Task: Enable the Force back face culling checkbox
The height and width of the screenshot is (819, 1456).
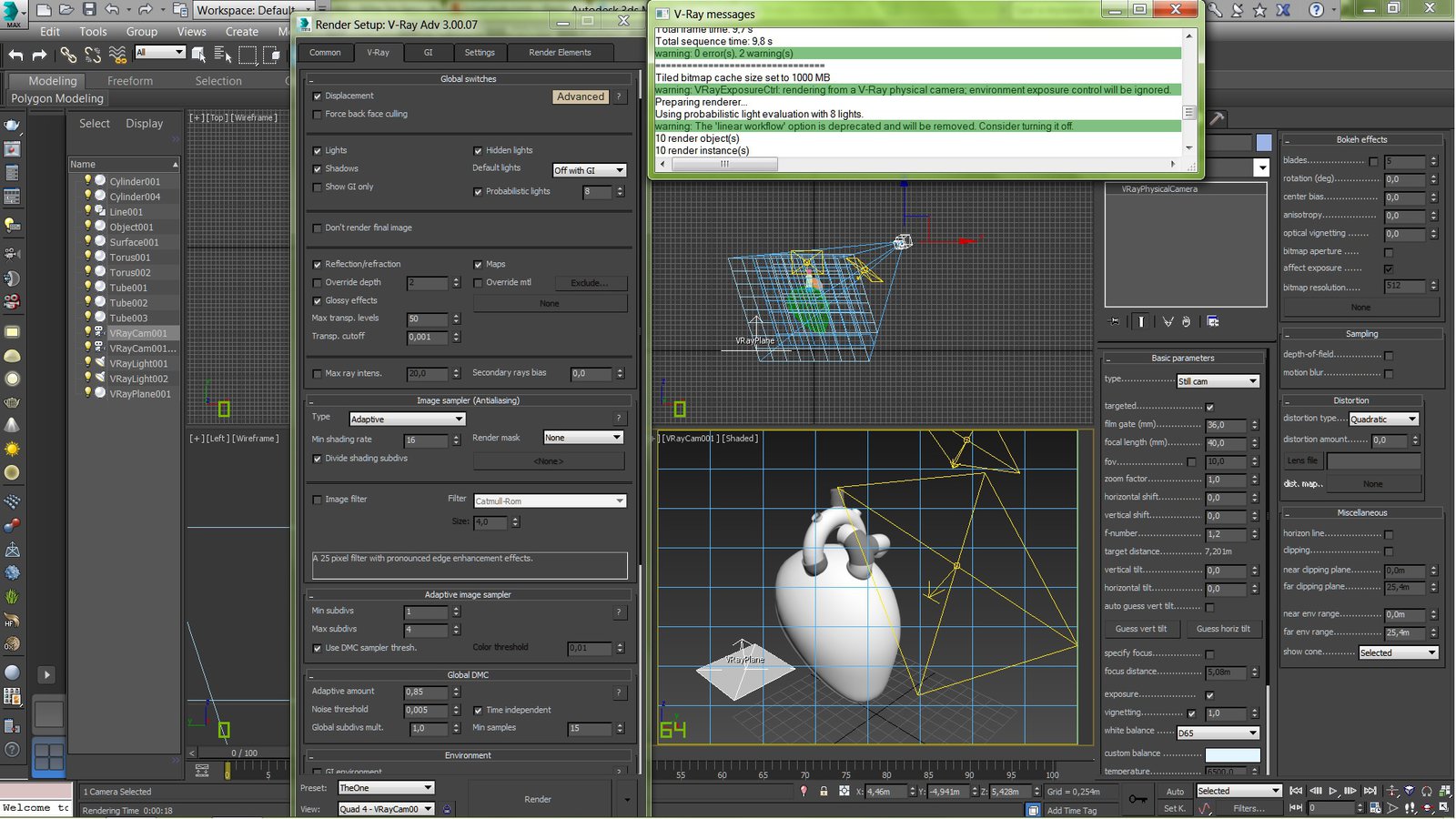Action: [318, 115]
